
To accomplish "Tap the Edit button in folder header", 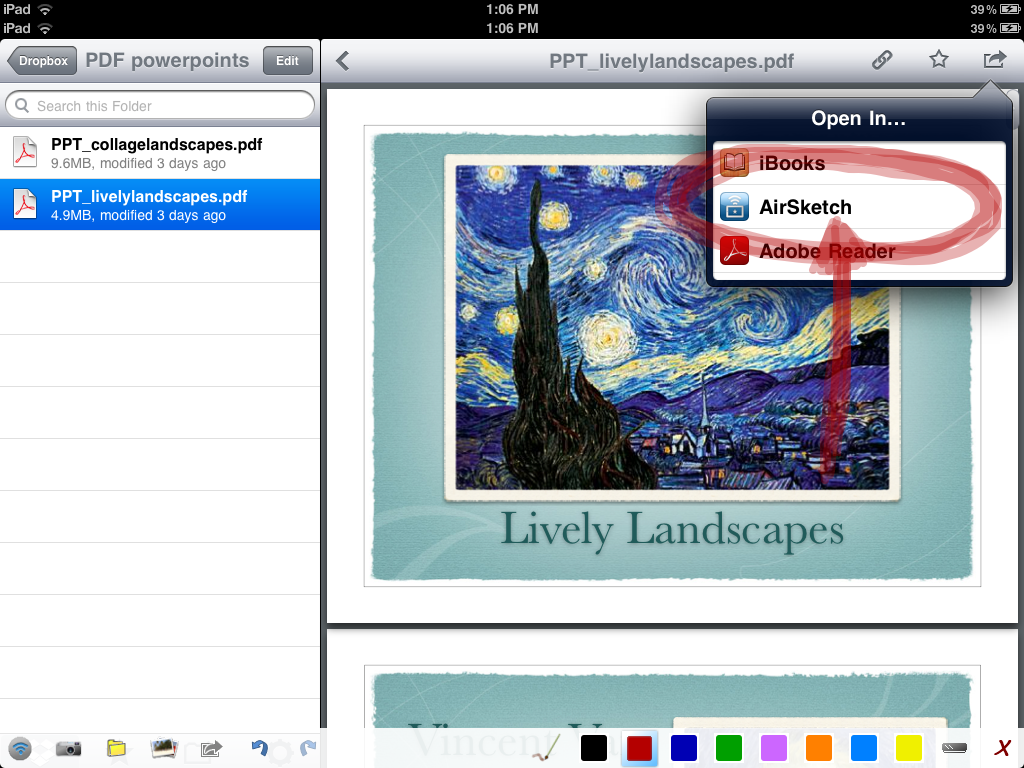I will [287, 61].
